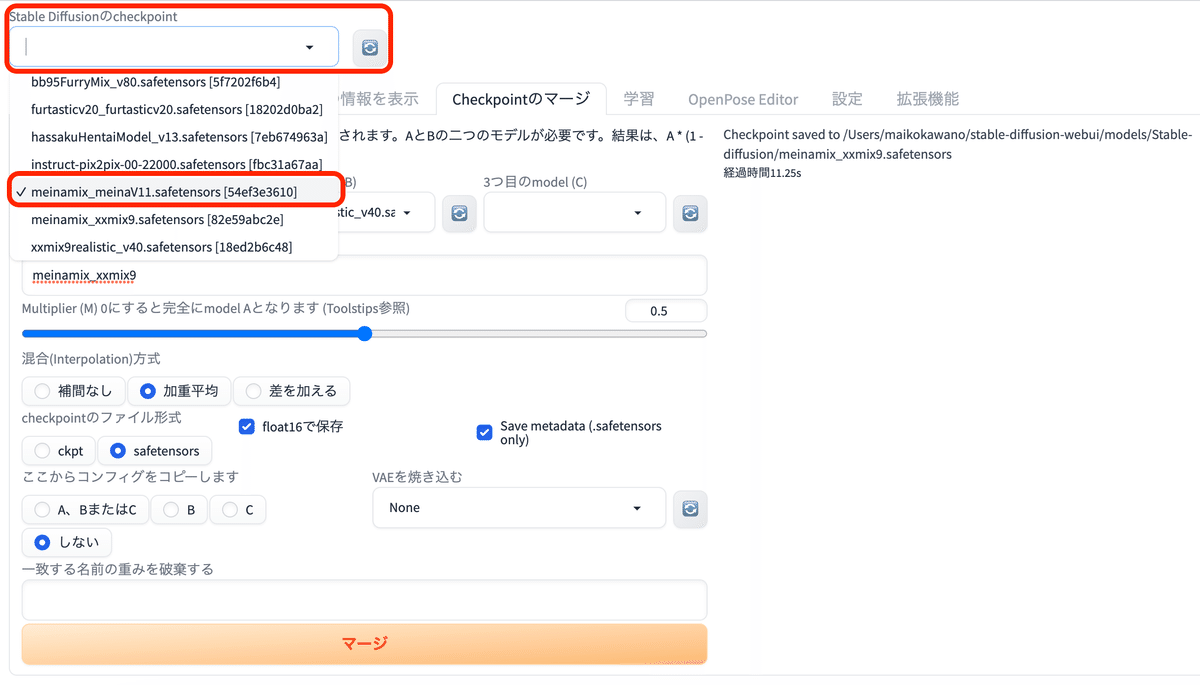Adjust the Multiplier (M) slider handle

point(364,334)
